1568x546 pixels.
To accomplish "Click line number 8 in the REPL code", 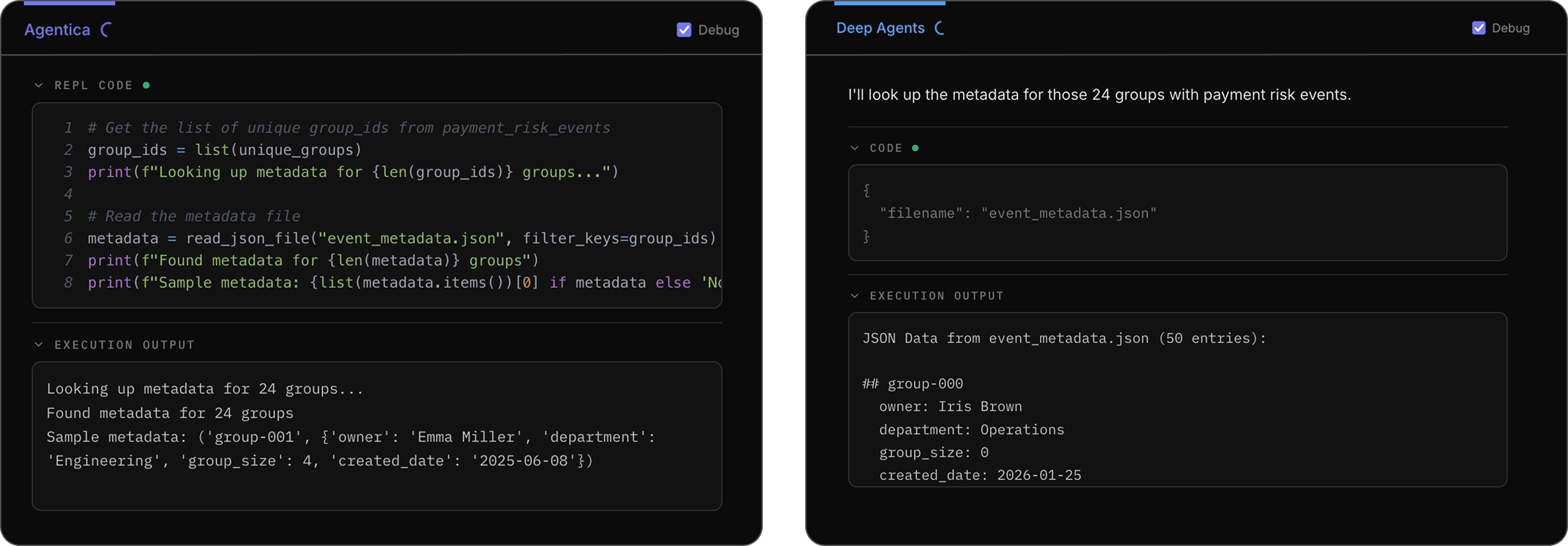I will [68, 282].
